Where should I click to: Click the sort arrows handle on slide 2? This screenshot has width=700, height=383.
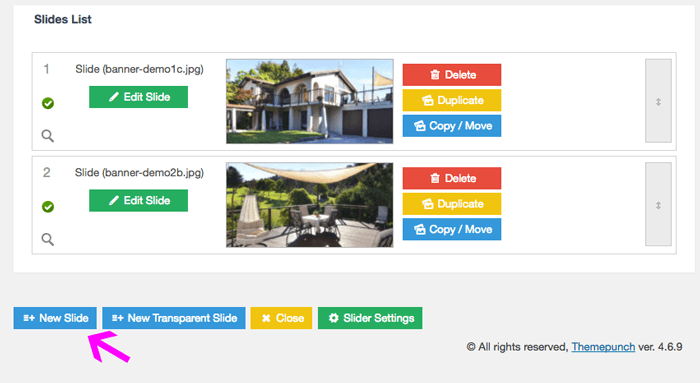(x=658, y=204)
